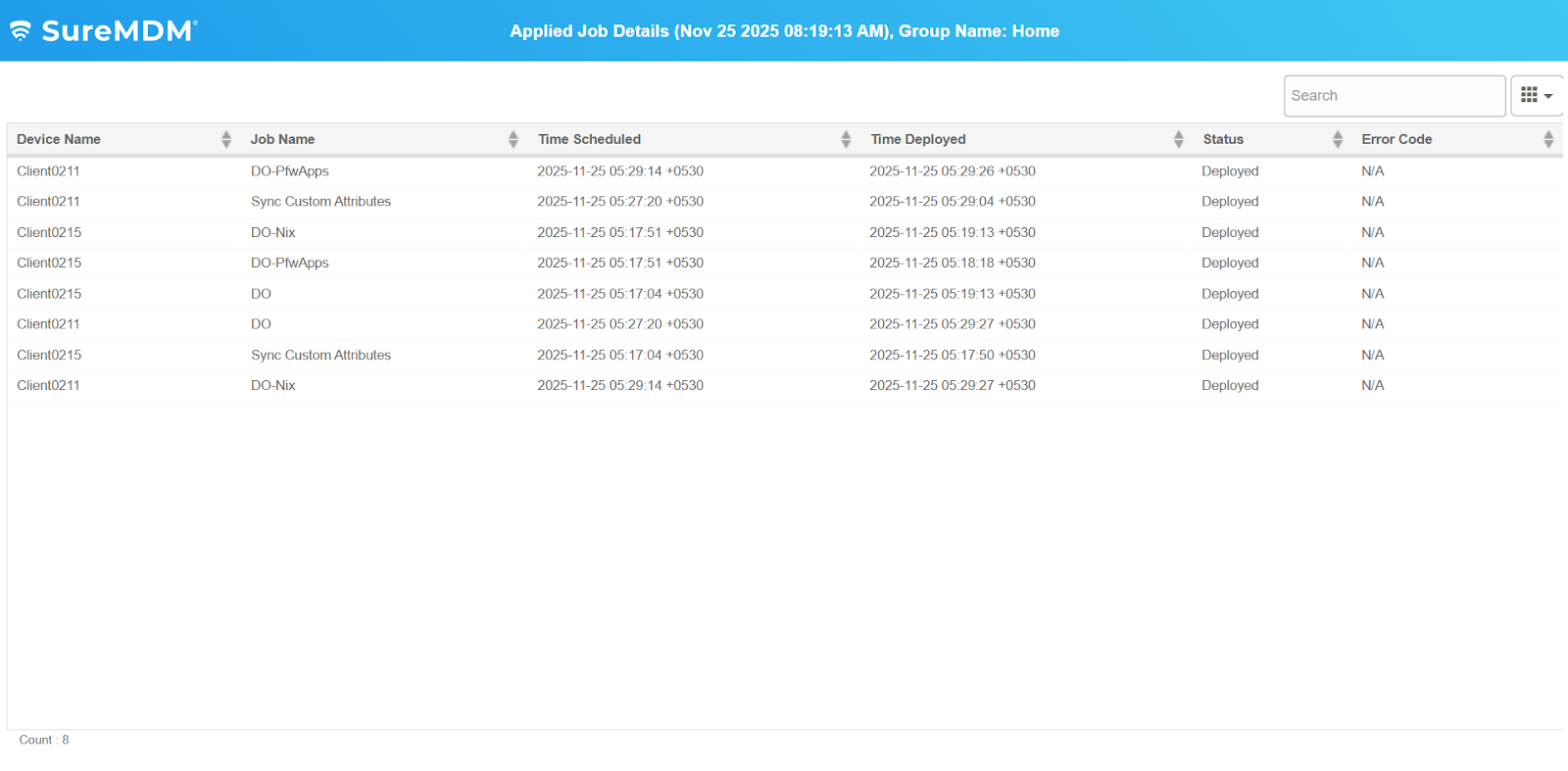Click the Search input field
The image size is (1568, 771).
click(x=1394, y=96)
